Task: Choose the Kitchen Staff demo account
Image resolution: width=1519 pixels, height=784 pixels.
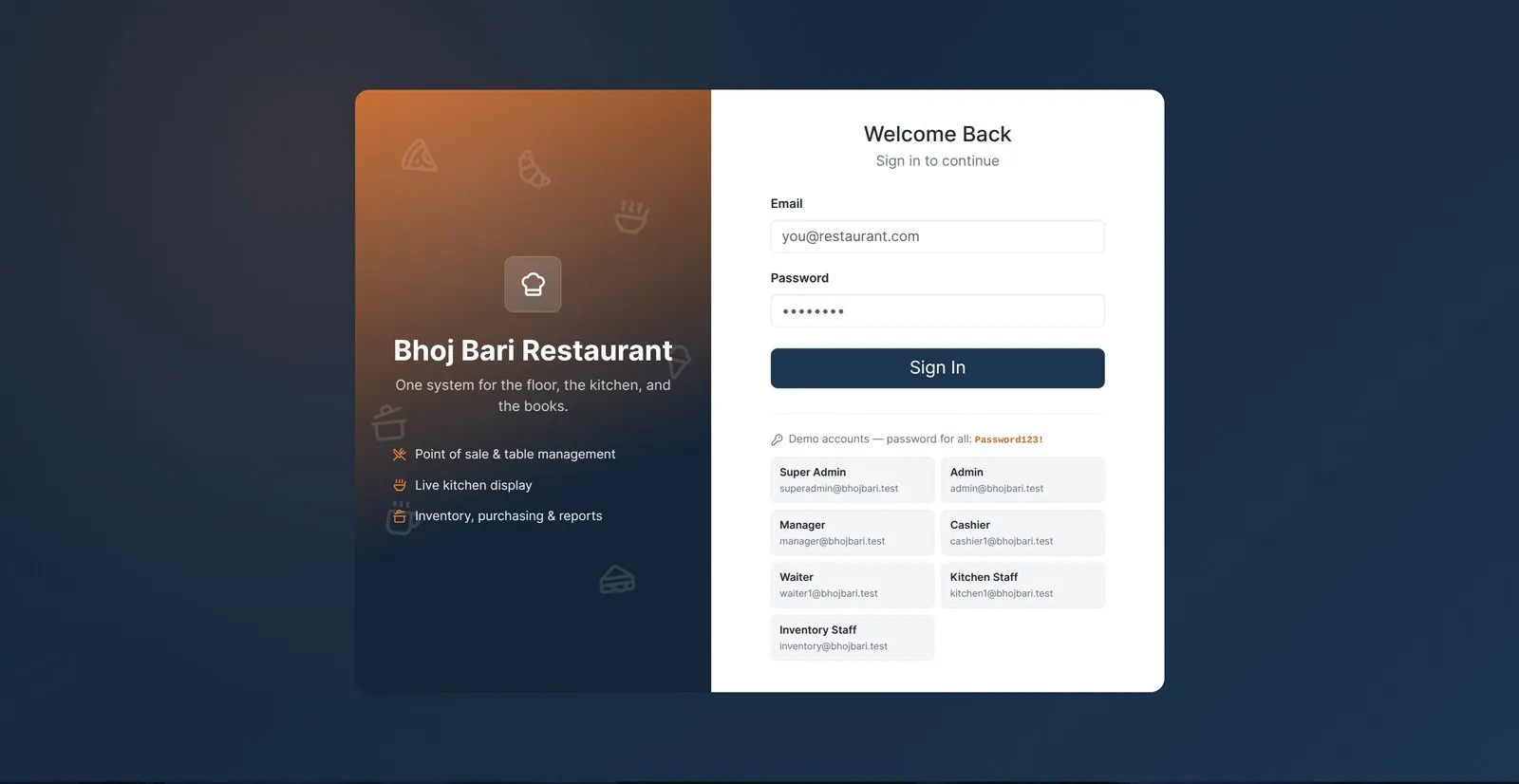Action: coord(1022,585)
